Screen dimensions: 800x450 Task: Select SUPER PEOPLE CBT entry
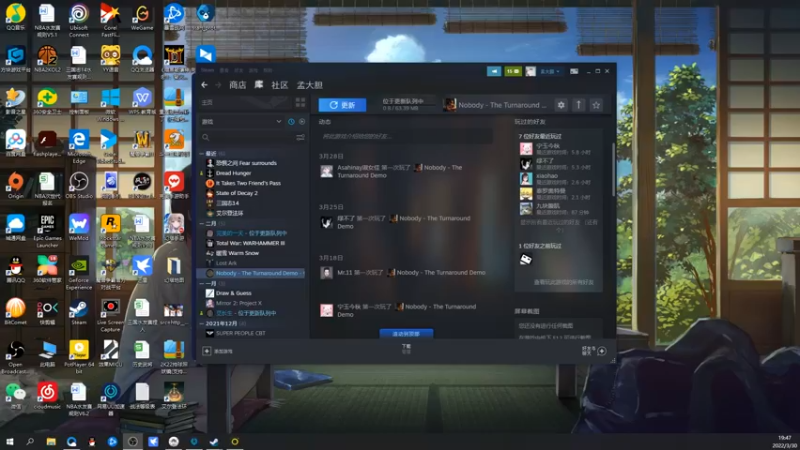pos(240,333)
